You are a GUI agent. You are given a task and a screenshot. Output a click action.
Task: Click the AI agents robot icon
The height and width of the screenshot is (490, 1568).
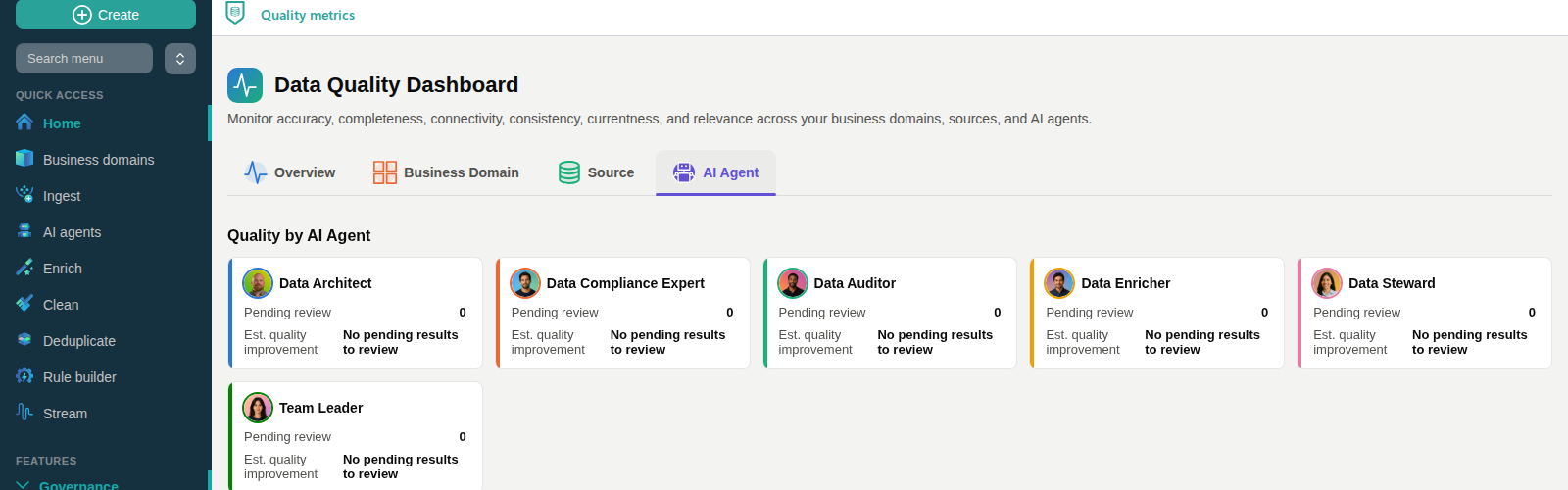[x=24, y=231]
